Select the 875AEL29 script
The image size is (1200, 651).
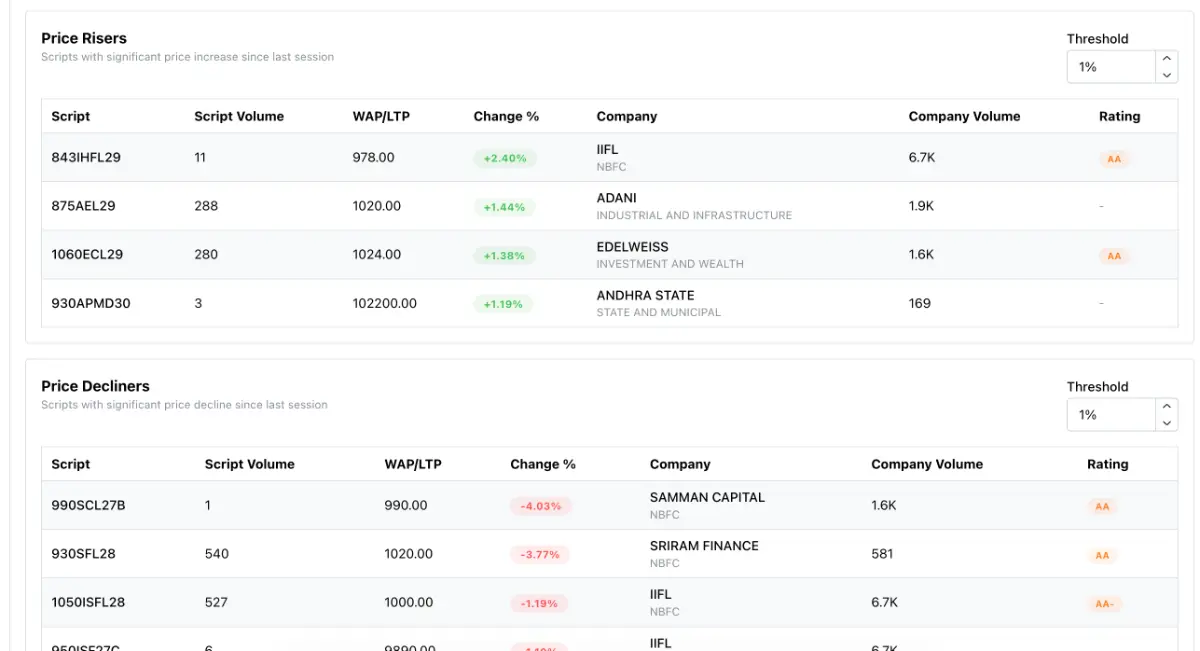pyautogui.click(x=83, y=206)
